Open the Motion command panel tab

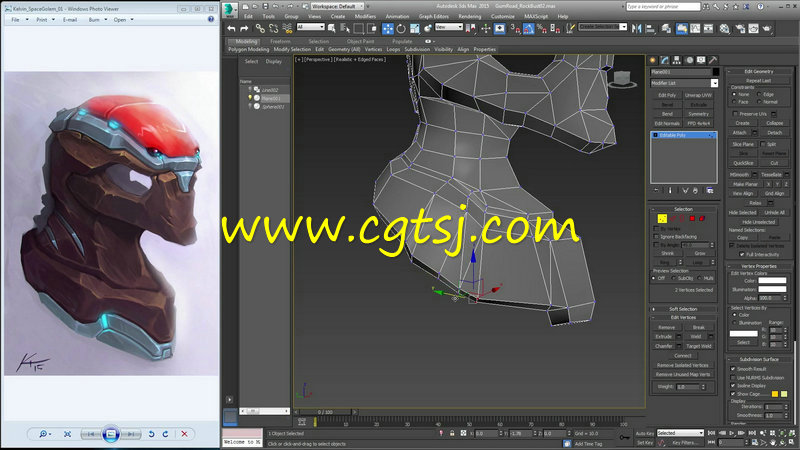(689, 60)
